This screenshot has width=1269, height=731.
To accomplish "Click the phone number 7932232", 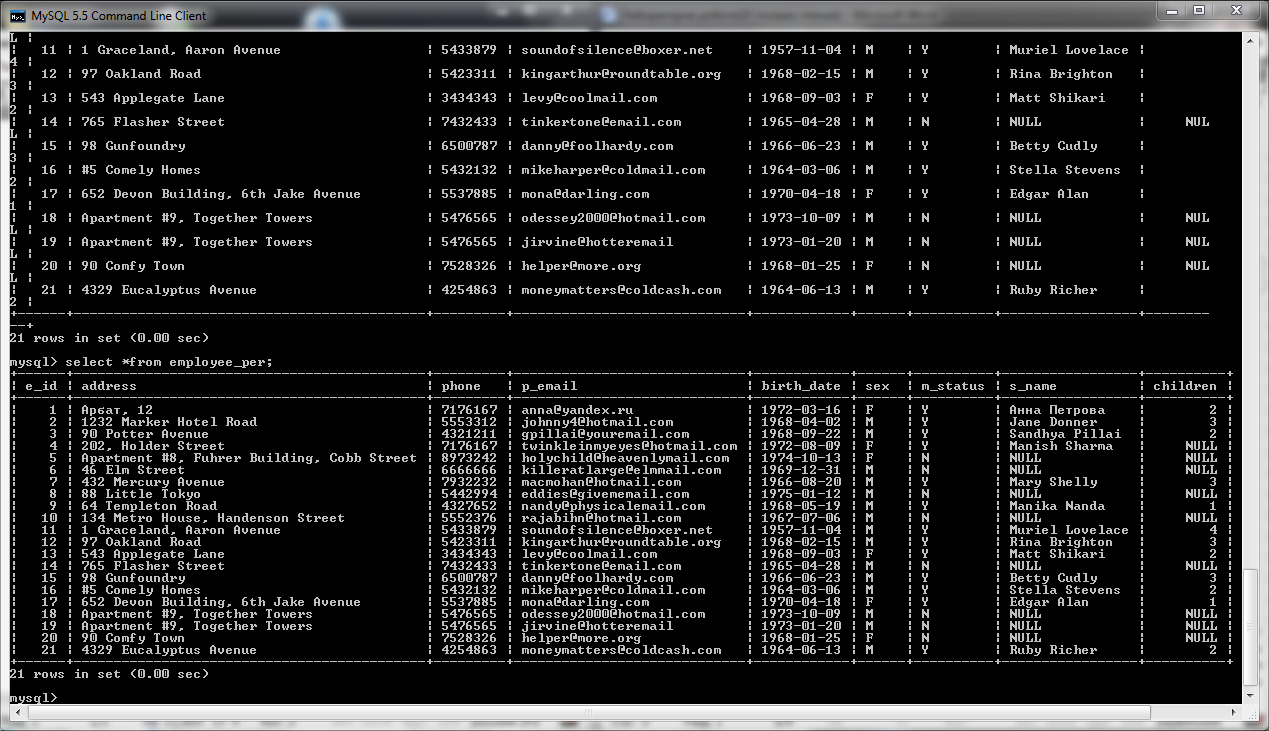I will (x=469, y=482).
